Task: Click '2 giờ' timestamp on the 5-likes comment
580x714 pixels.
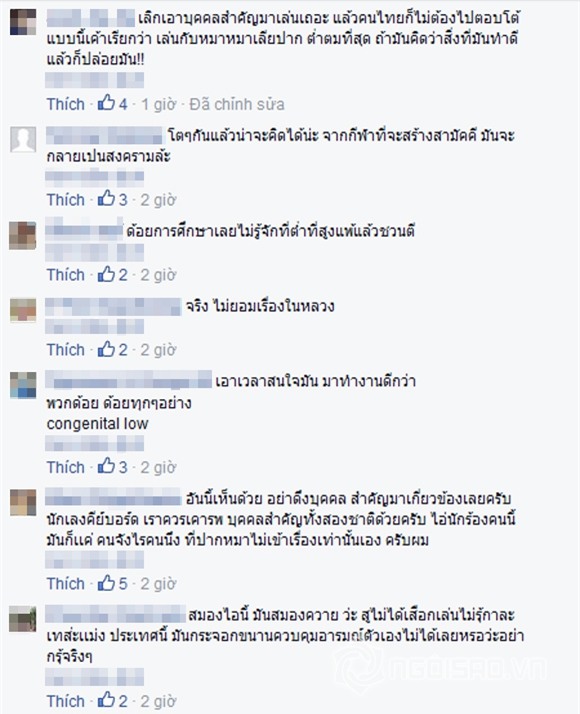Action: (x=158, y=584)
